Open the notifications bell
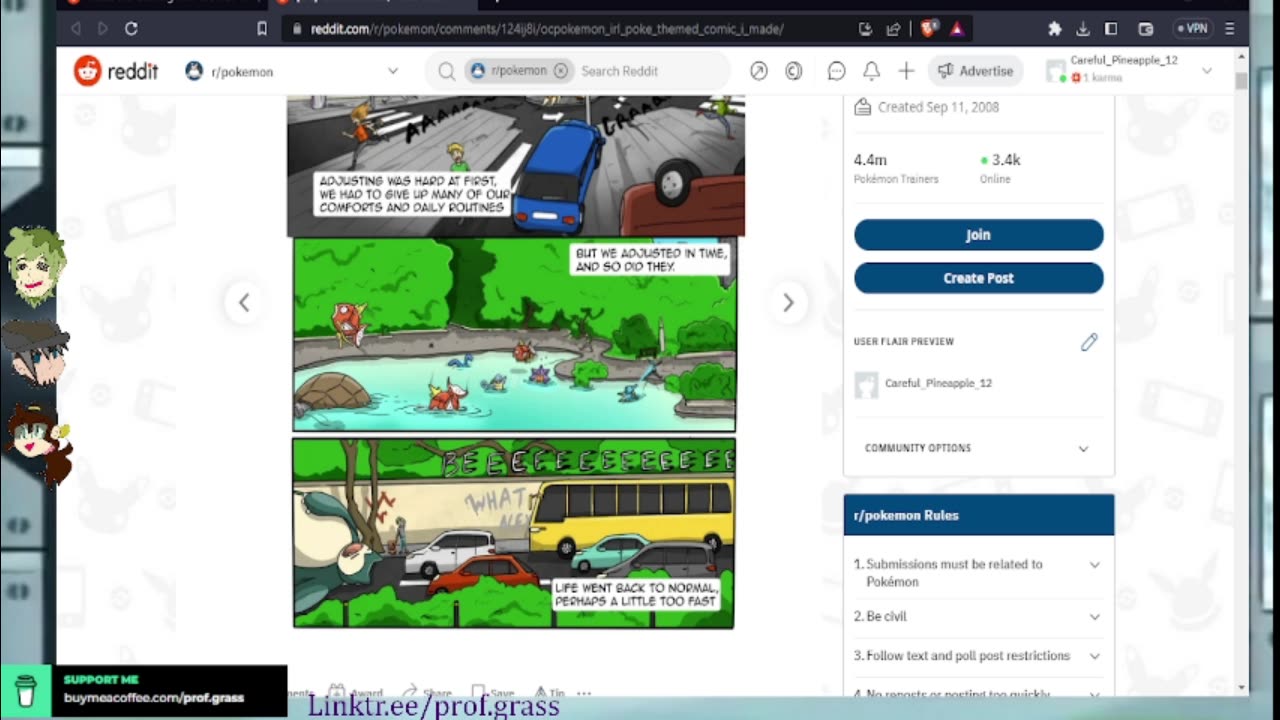1280x720 pixels. click(x=872, y=71)
